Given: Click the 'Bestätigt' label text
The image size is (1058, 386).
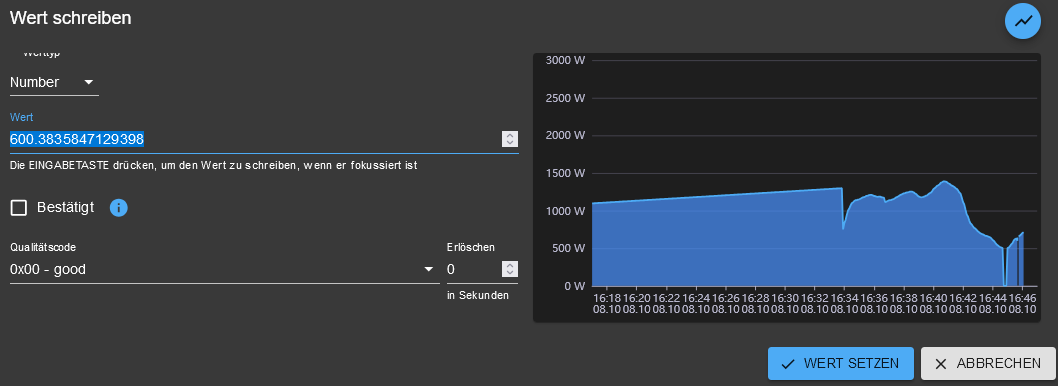Looking at the screenshot, I should (65, 207).
